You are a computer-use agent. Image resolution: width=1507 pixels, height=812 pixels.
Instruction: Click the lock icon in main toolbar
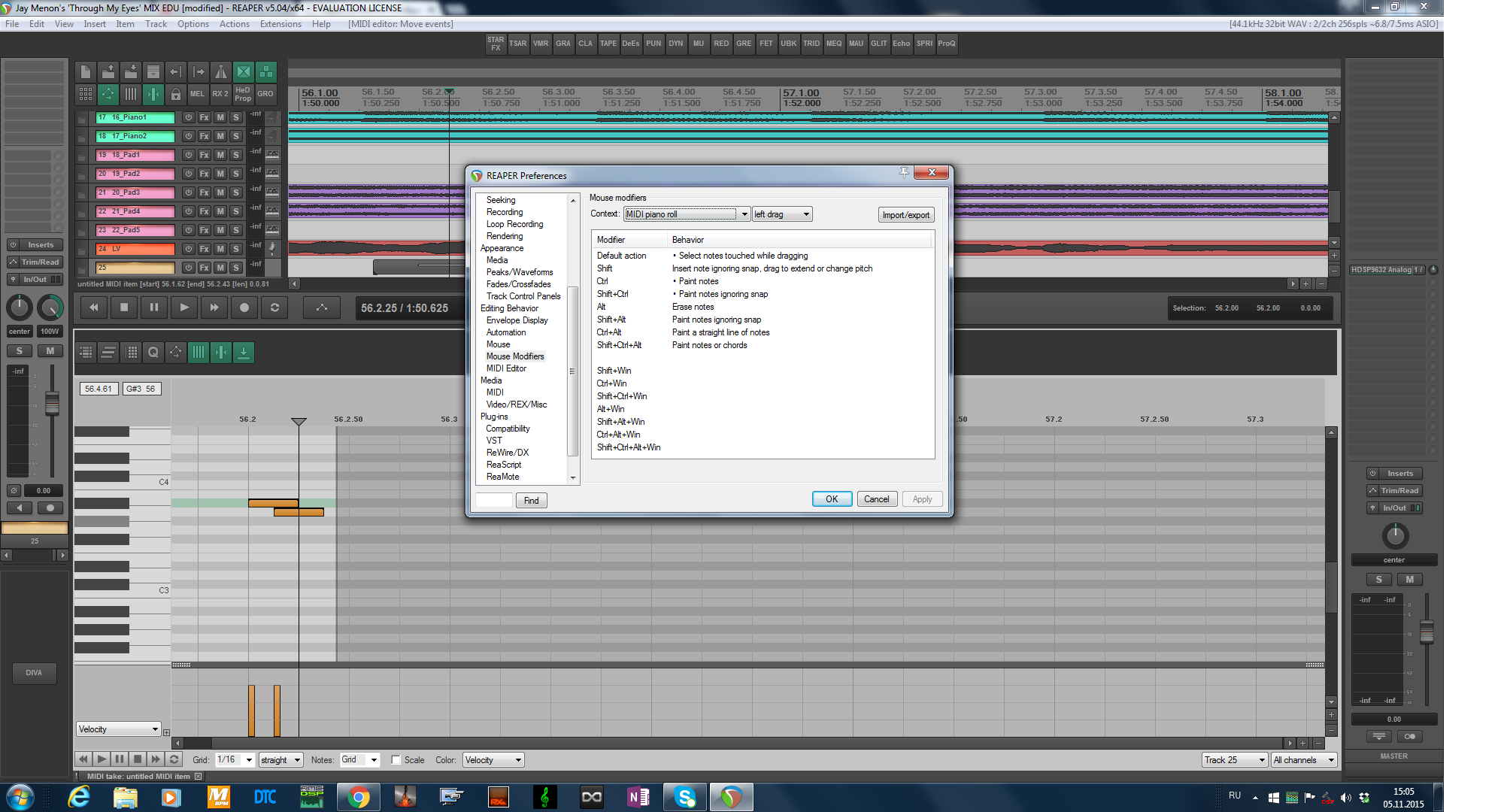[175, 94]
